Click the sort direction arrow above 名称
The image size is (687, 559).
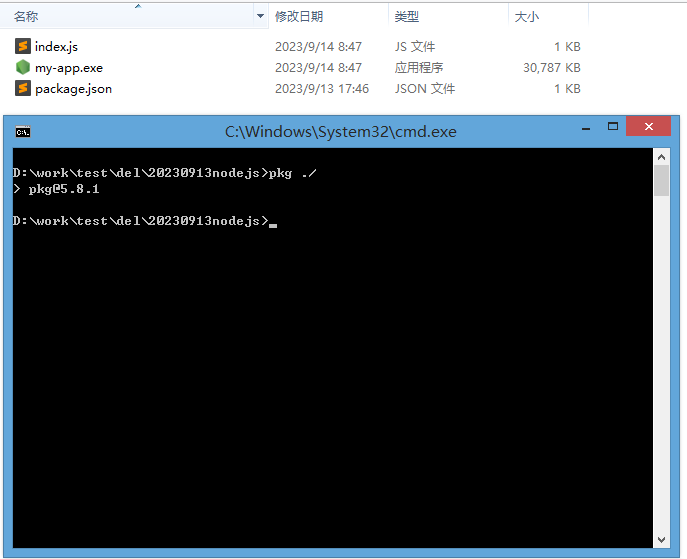138,6
